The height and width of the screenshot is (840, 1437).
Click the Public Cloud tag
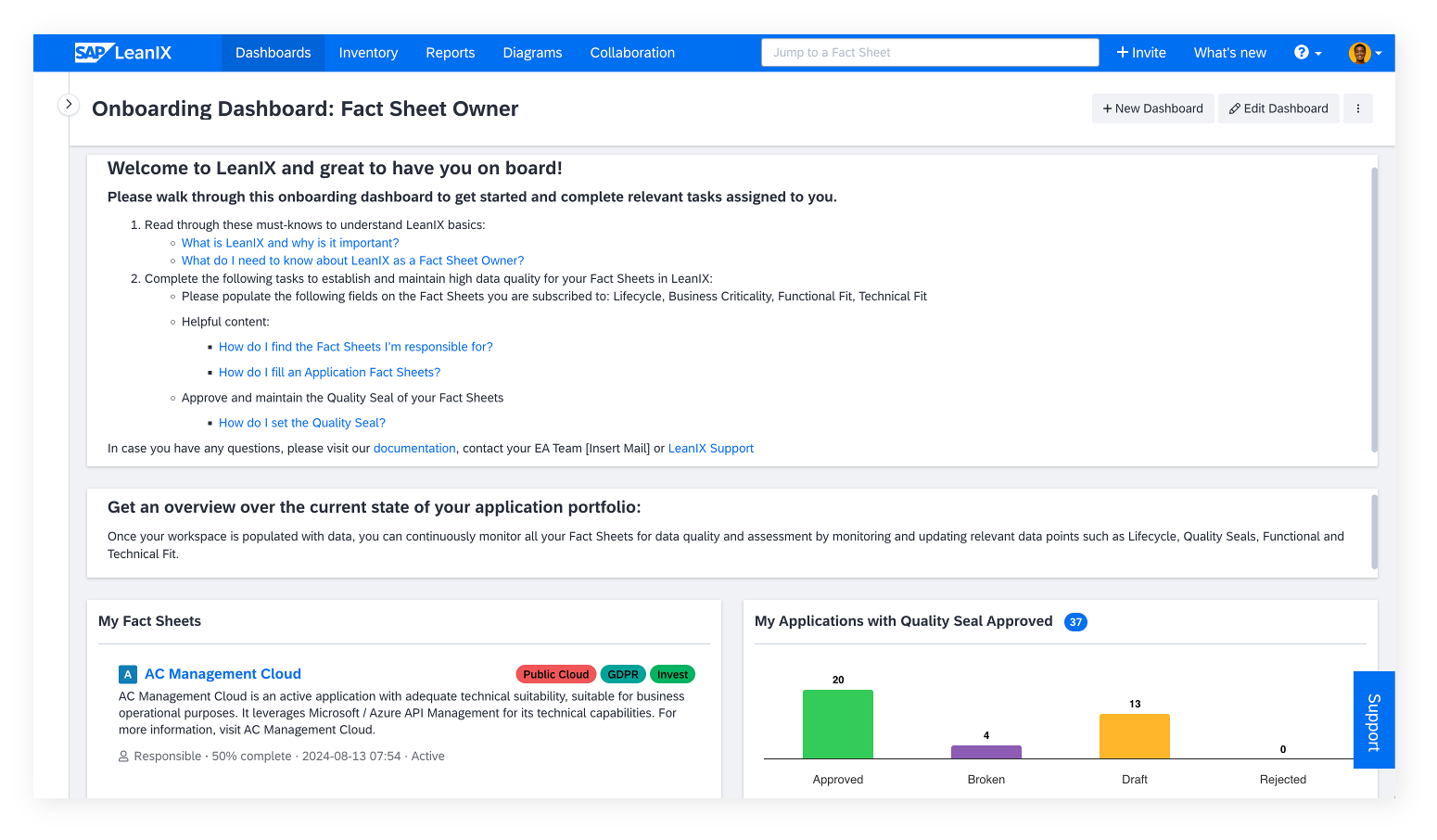pyautogui.click(x=556, y=675)
